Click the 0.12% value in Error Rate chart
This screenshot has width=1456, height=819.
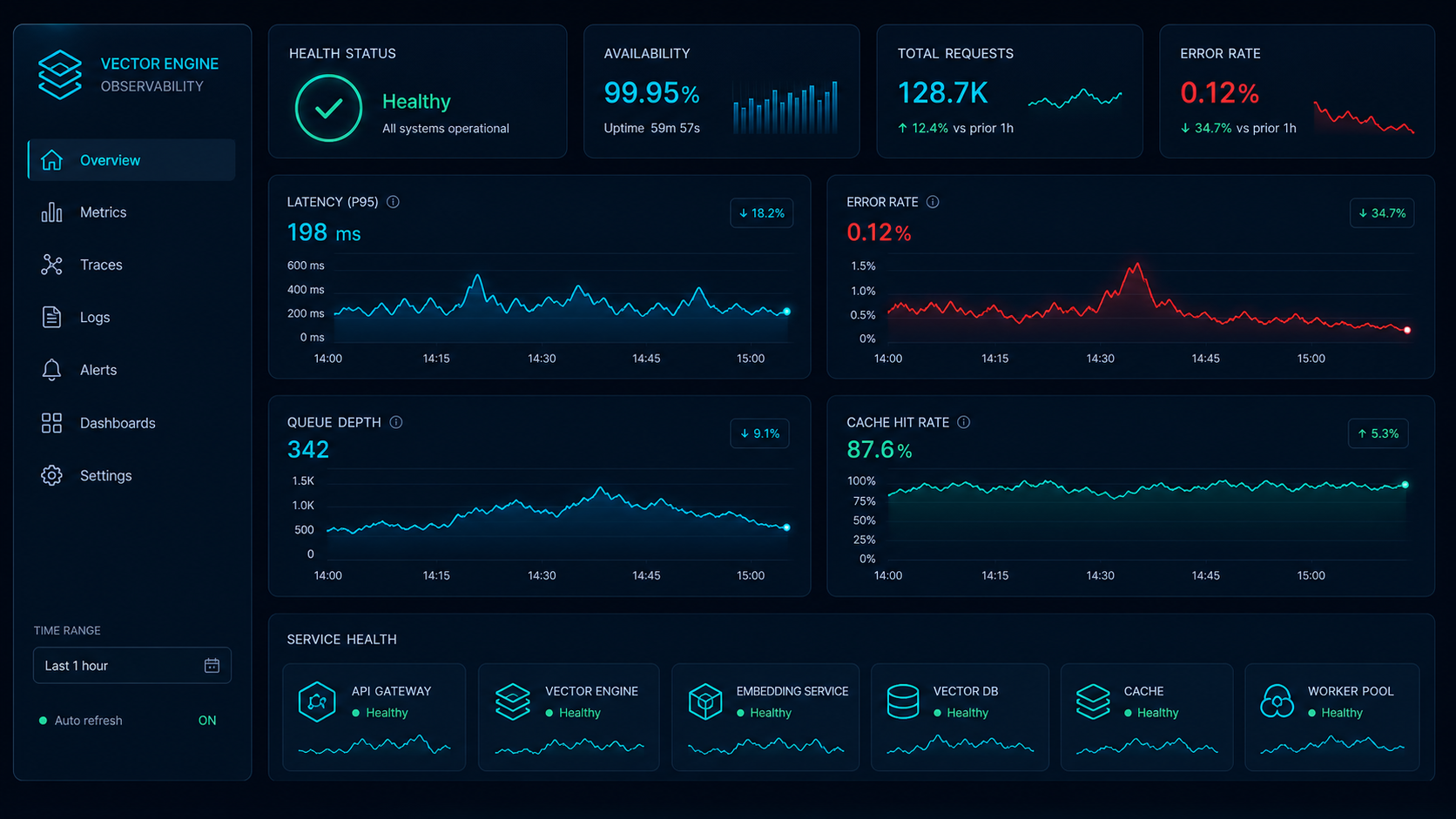879,232
